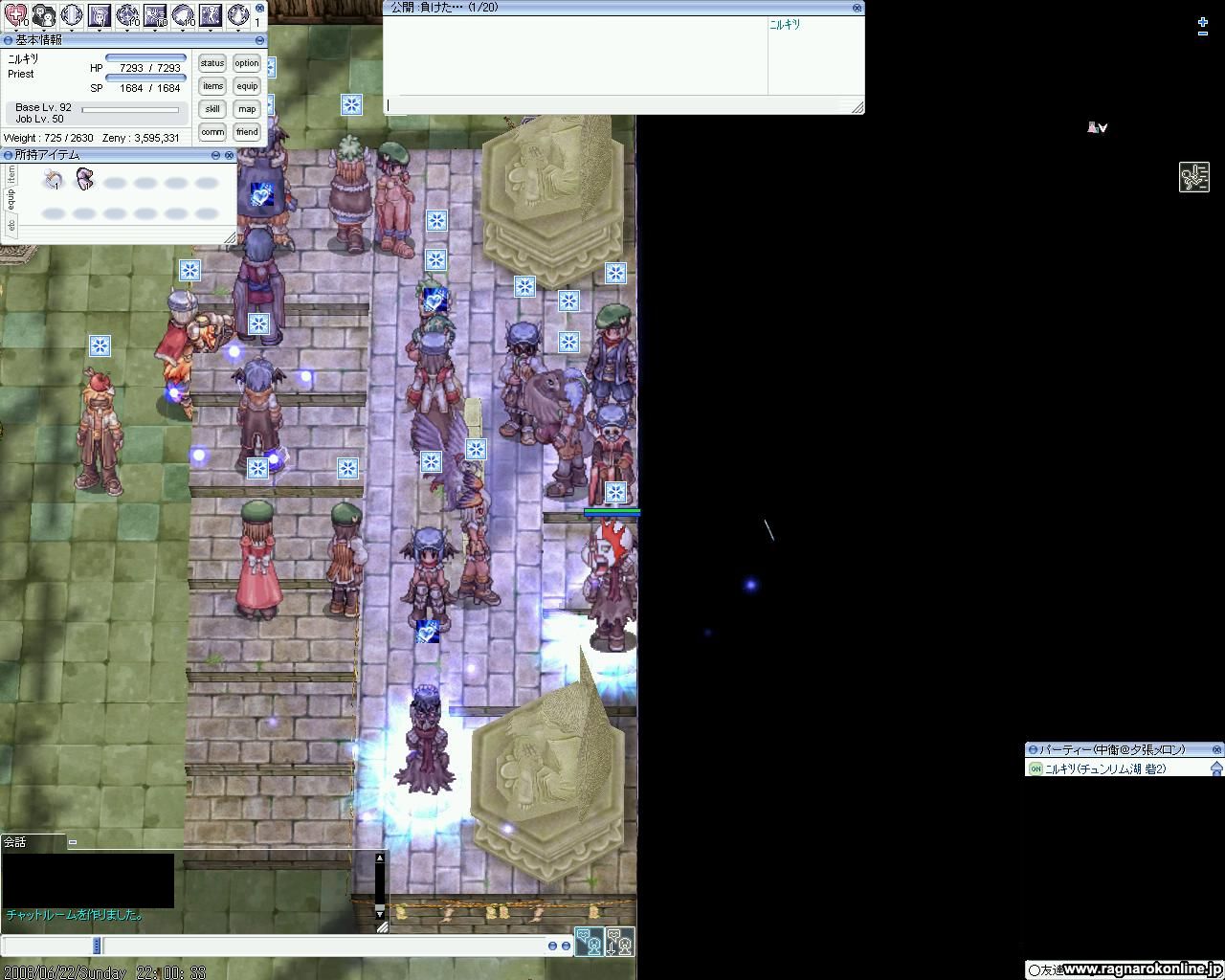Click the chat room window resize grip
Viewport: 1225px width, 980px height.
click(858, 108)
